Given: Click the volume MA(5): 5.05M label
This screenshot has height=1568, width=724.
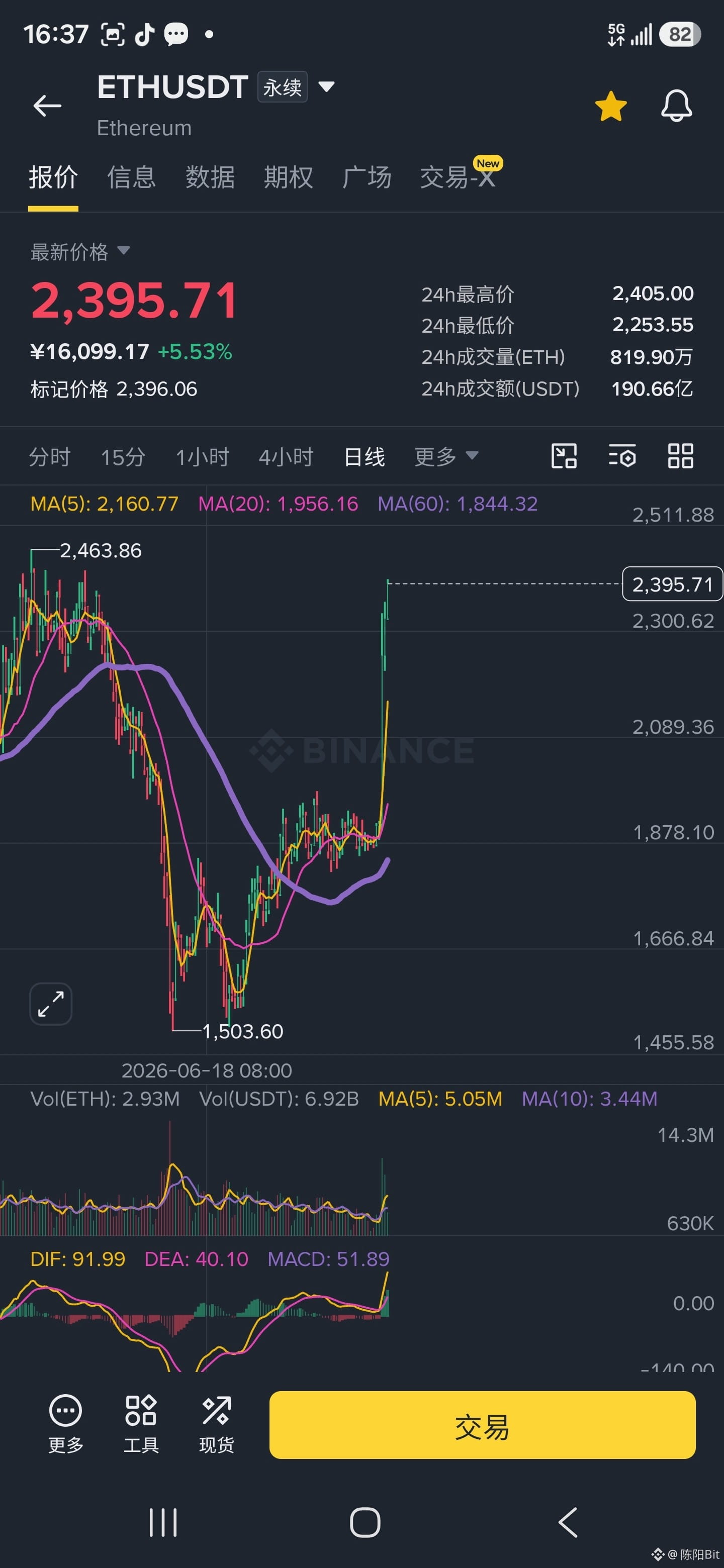Looking at the screenshot, I should click(x=440, y=1099).
